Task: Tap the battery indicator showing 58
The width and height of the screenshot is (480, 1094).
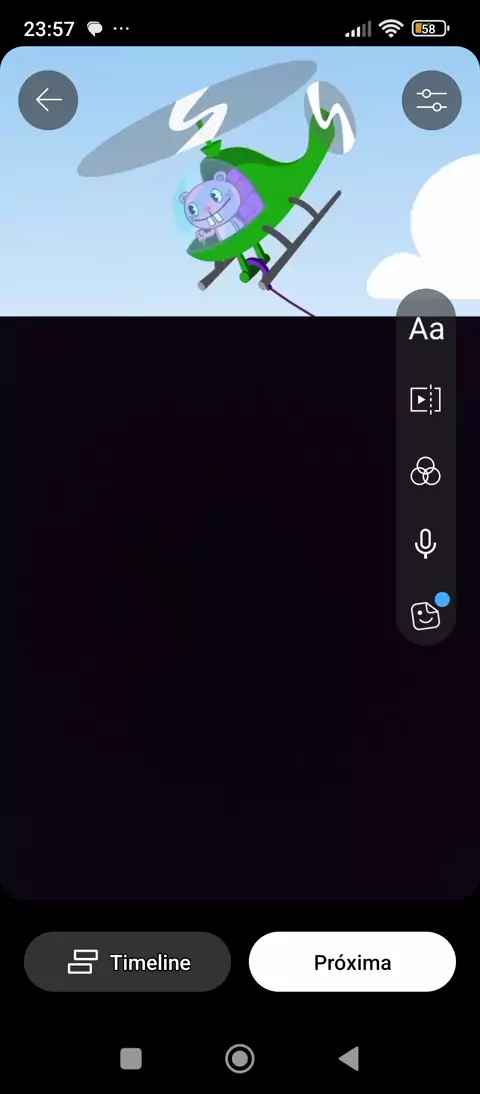Action: pos(430,29)
